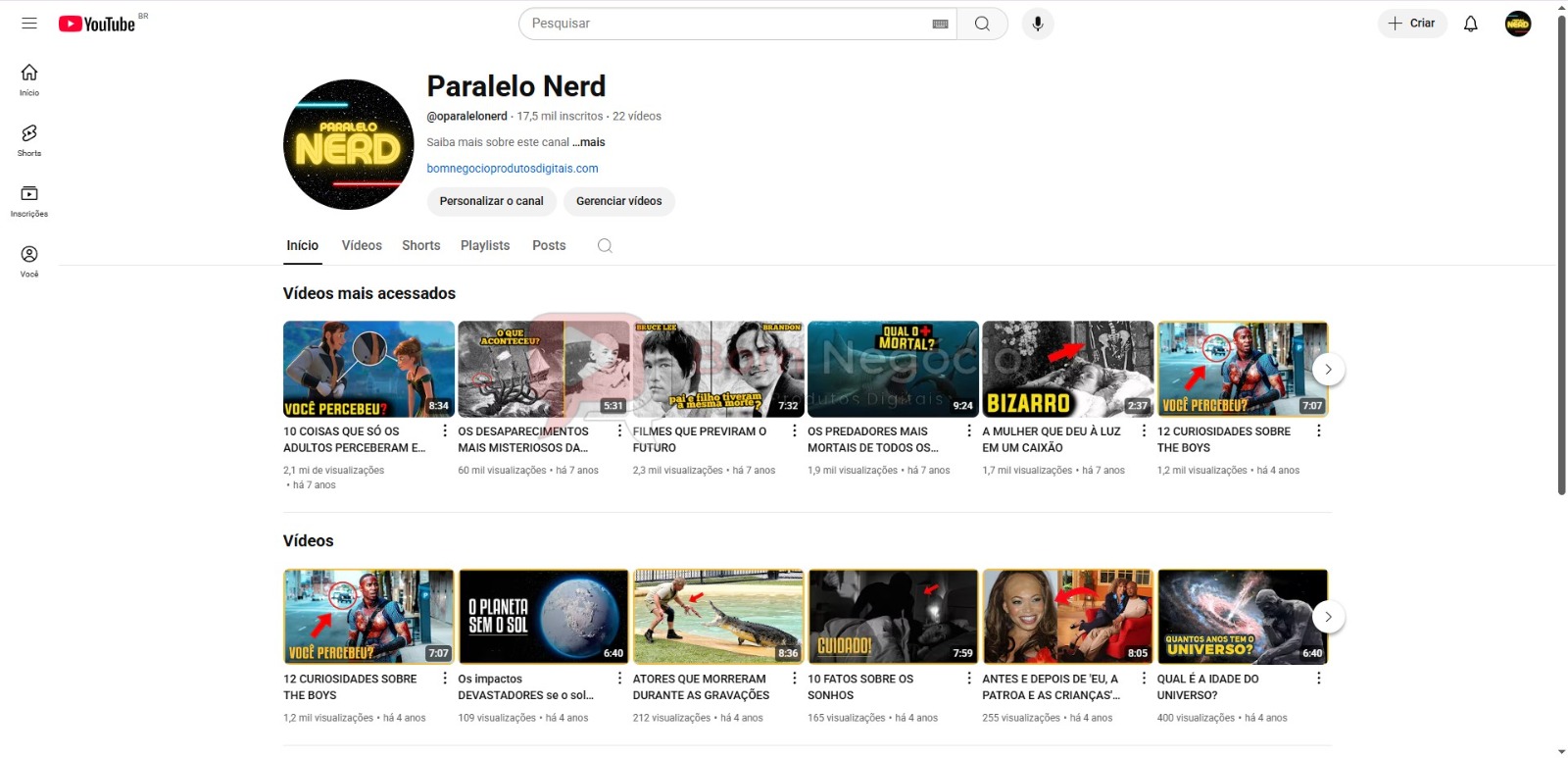Viewport: 1568px width, 758px height.
Task: Click Gerenciar vídeos button
Action: pyautogui.click(x=619, y=201)
